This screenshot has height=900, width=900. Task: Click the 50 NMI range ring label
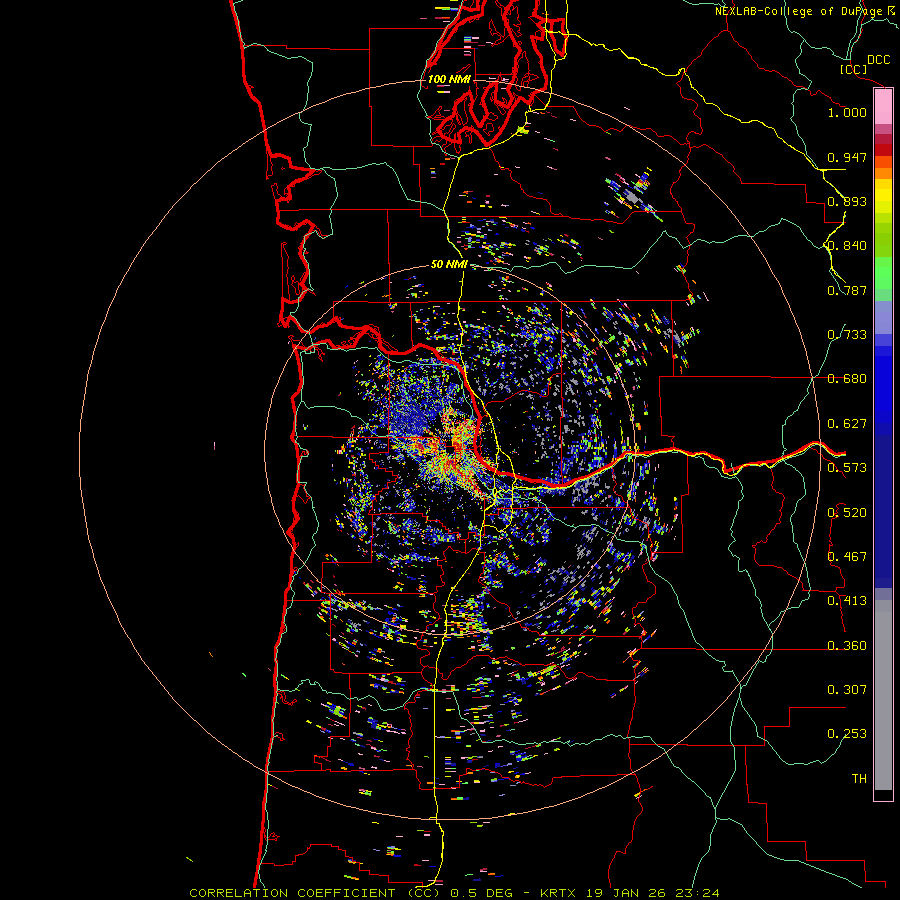click(449, 265)
